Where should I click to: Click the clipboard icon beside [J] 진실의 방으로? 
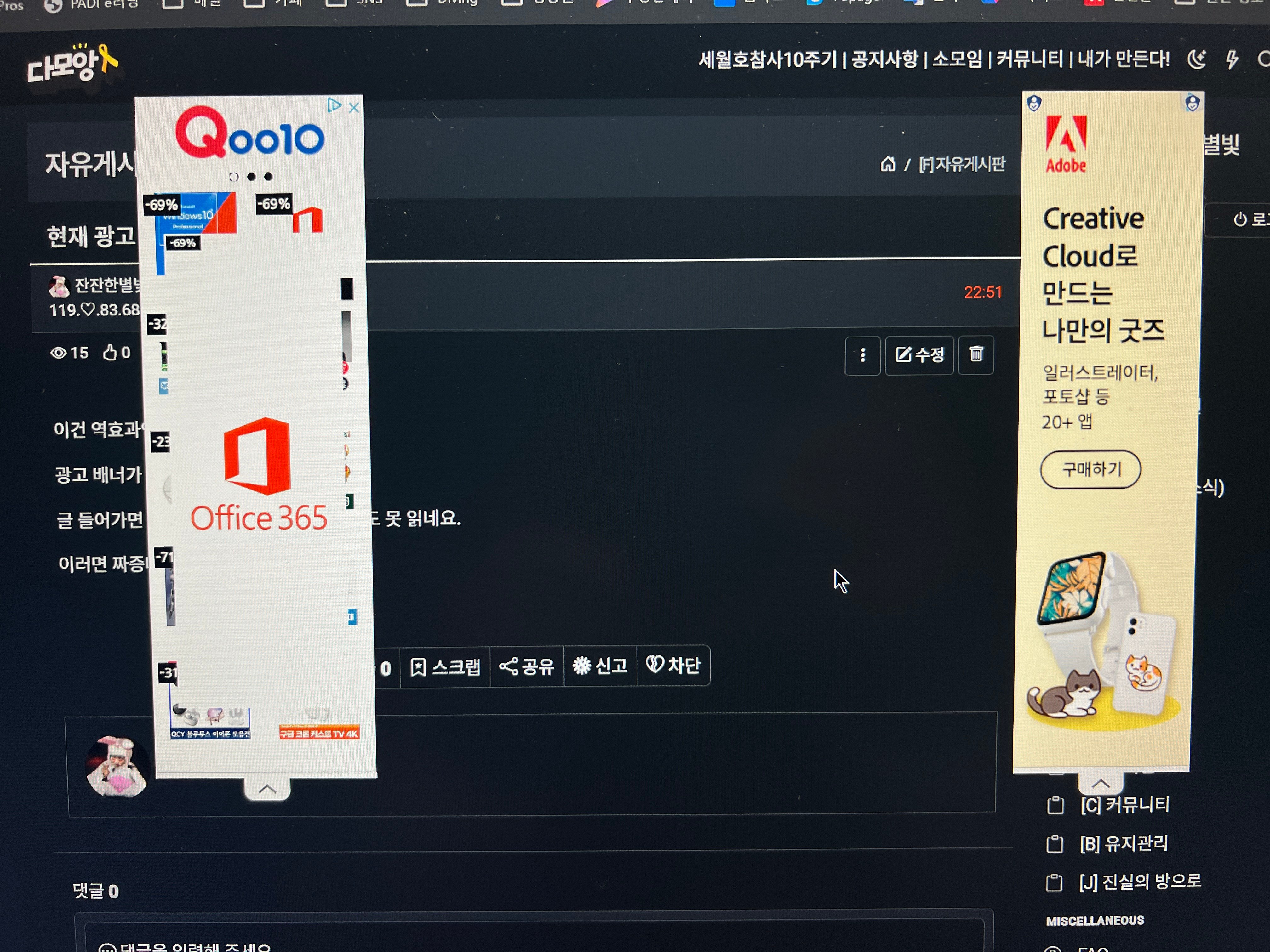(1054, 882)
